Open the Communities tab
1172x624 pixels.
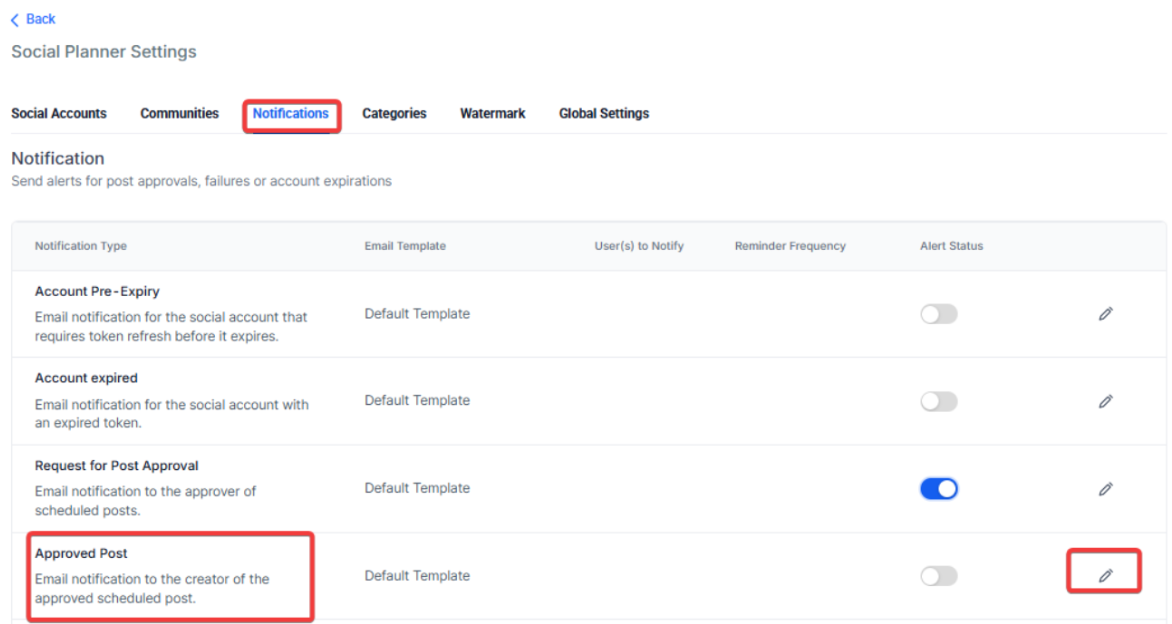click(179, 114)
